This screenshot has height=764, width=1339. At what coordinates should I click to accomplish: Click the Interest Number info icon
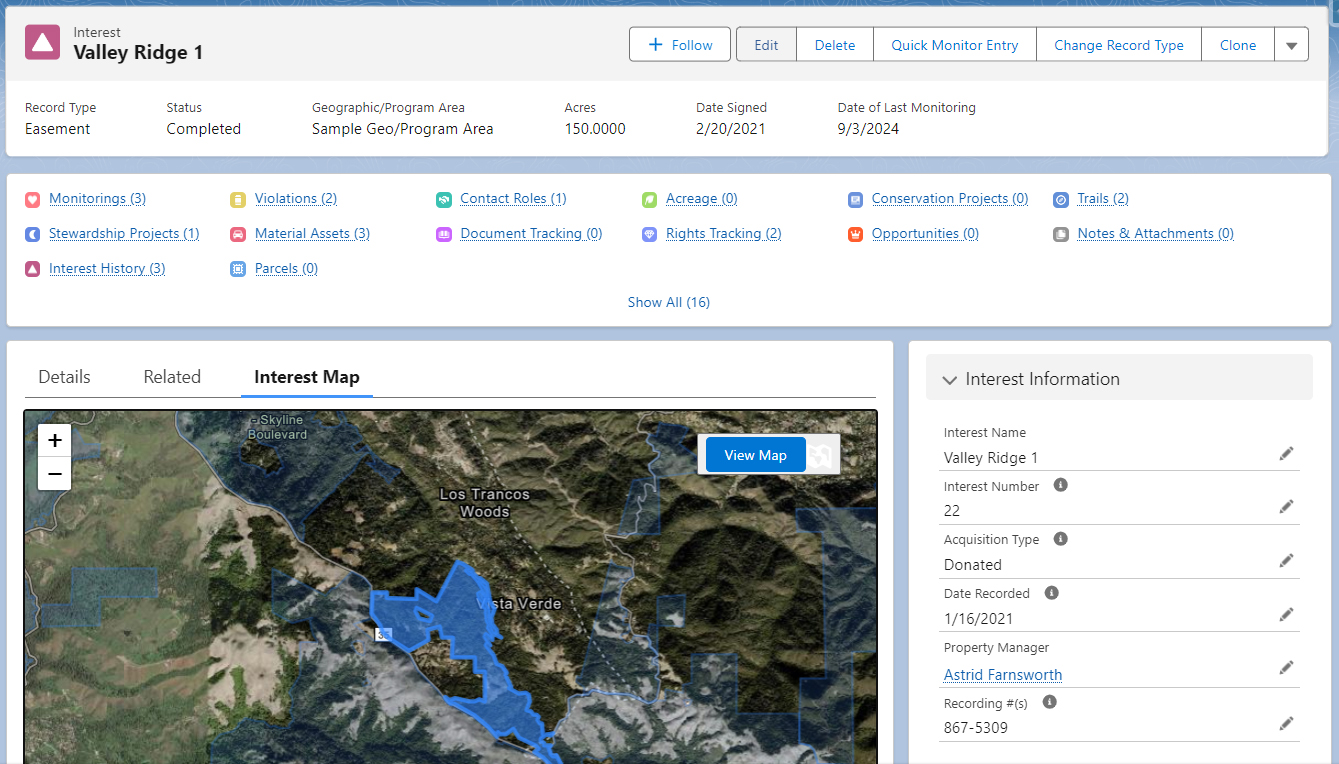(x=1061, y=485)
